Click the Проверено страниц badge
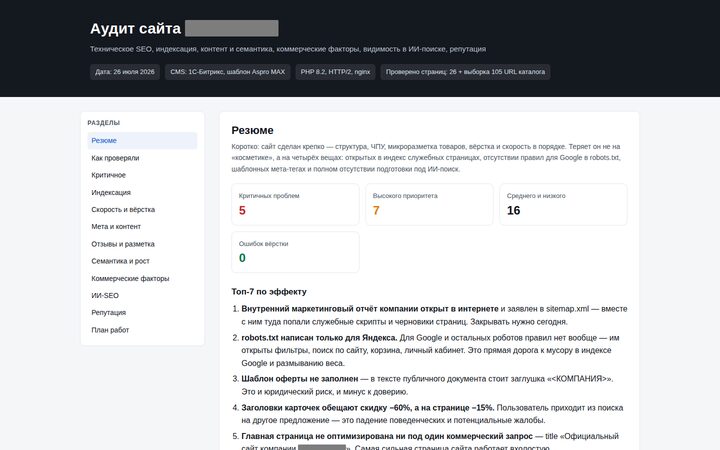 465,72
